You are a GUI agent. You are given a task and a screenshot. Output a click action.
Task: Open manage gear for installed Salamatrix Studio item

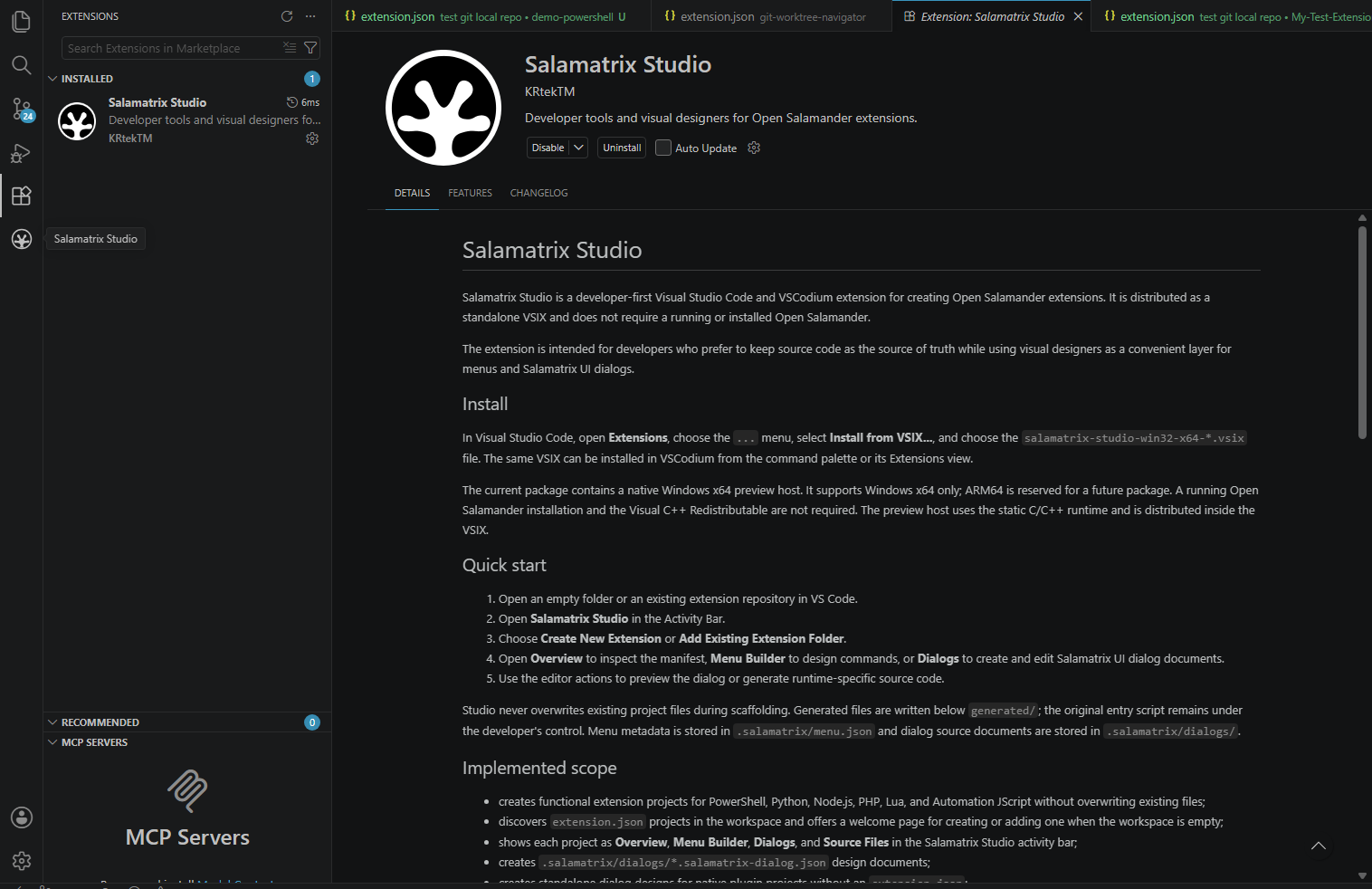click(312, 139)
